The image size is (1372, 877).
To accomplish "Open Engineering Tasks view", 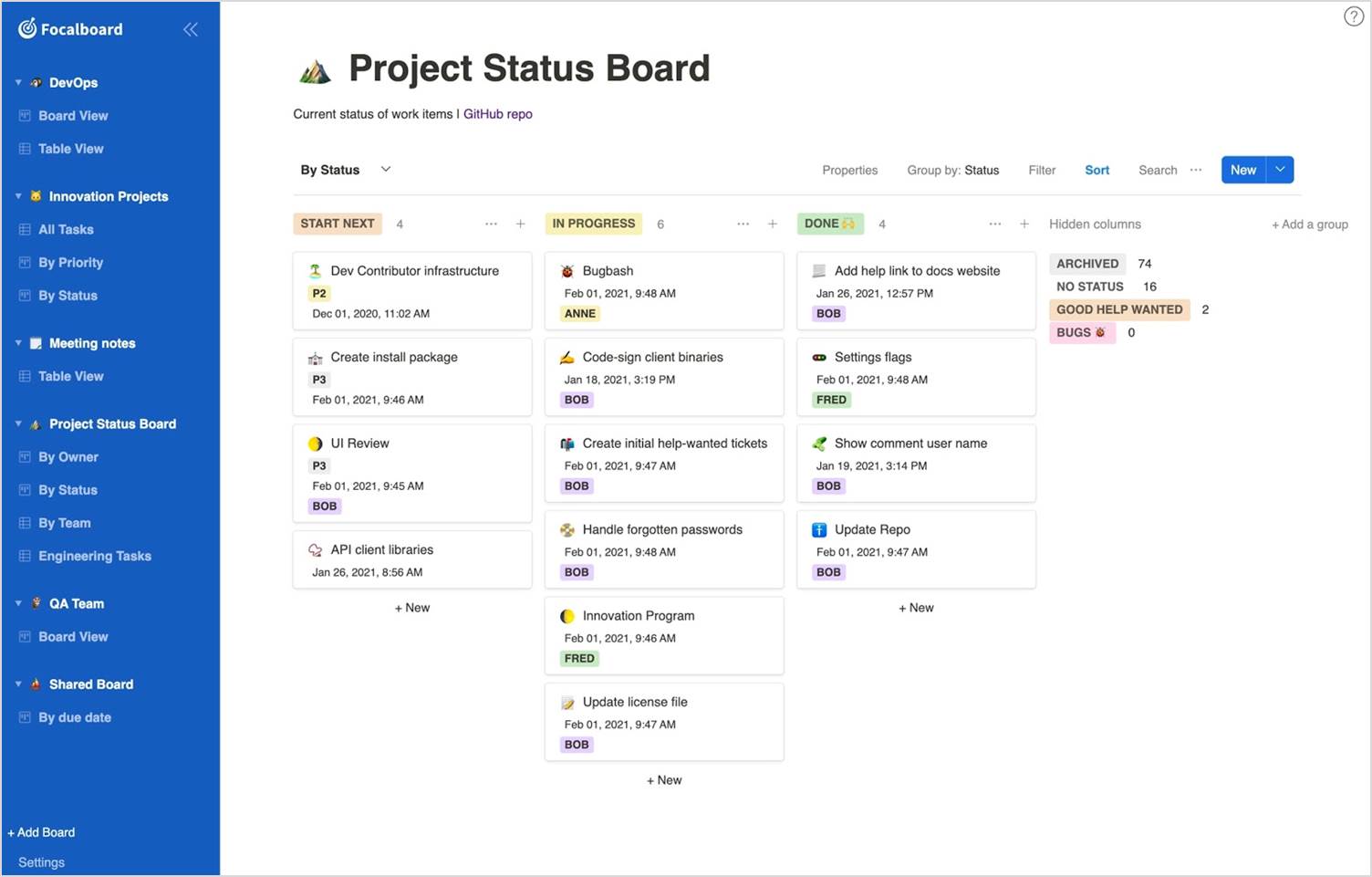I will click(95, 555).
